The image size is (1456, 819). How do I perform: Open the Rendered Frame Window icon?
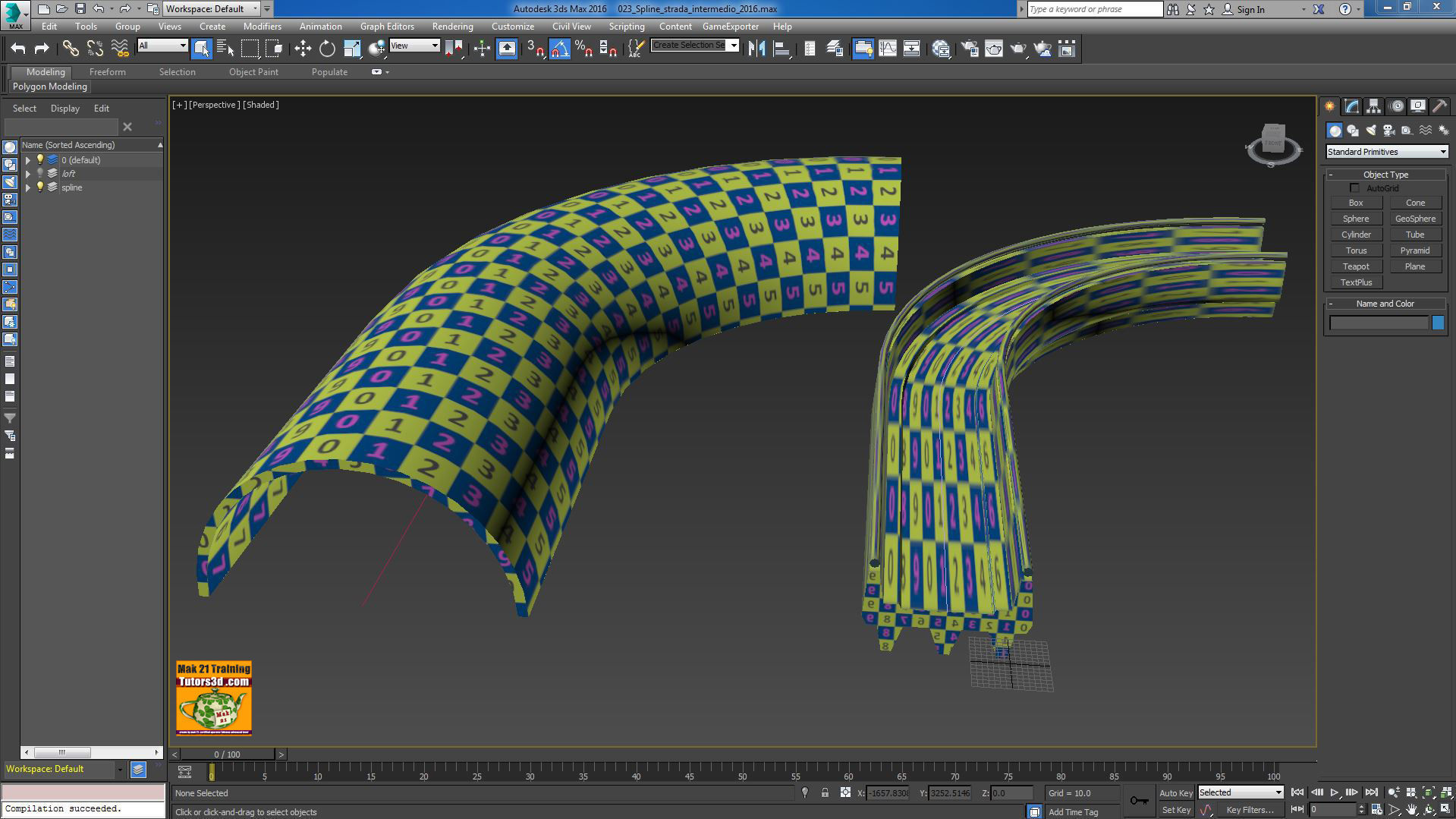coord(994,49)
